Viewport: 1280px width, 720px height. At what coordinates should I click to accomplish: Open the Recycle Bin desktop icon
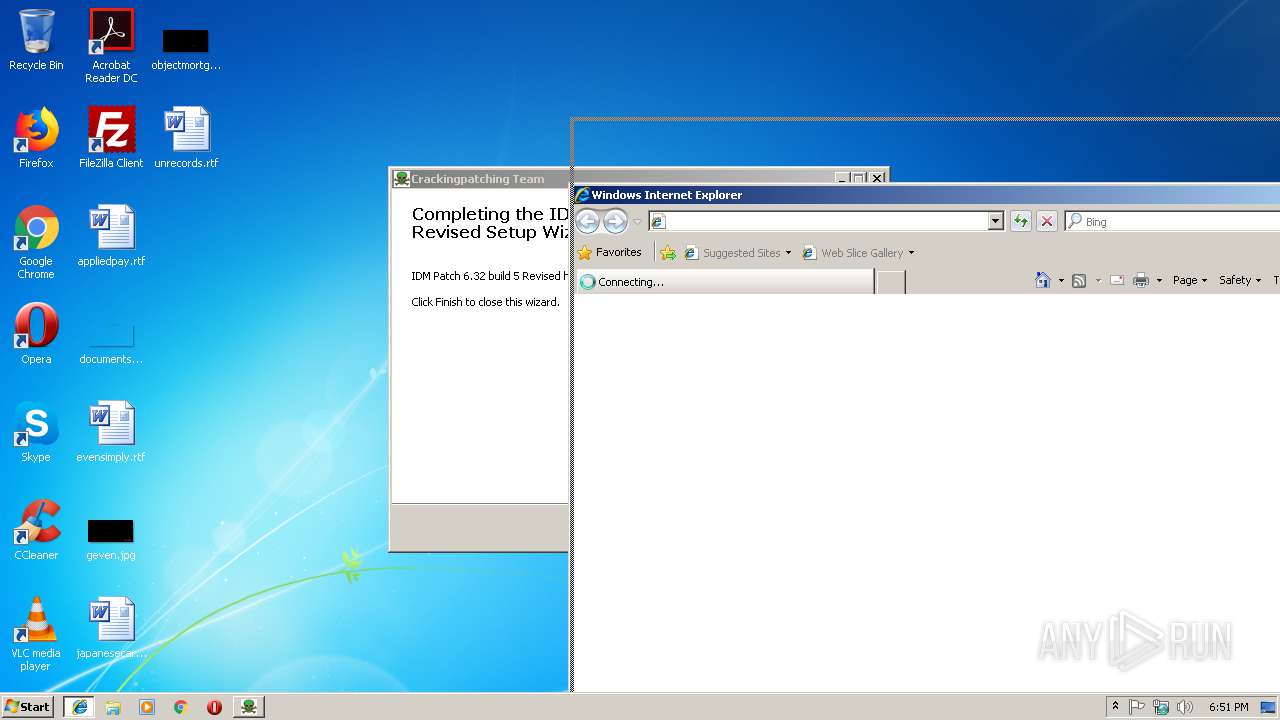tap(36, 40)
